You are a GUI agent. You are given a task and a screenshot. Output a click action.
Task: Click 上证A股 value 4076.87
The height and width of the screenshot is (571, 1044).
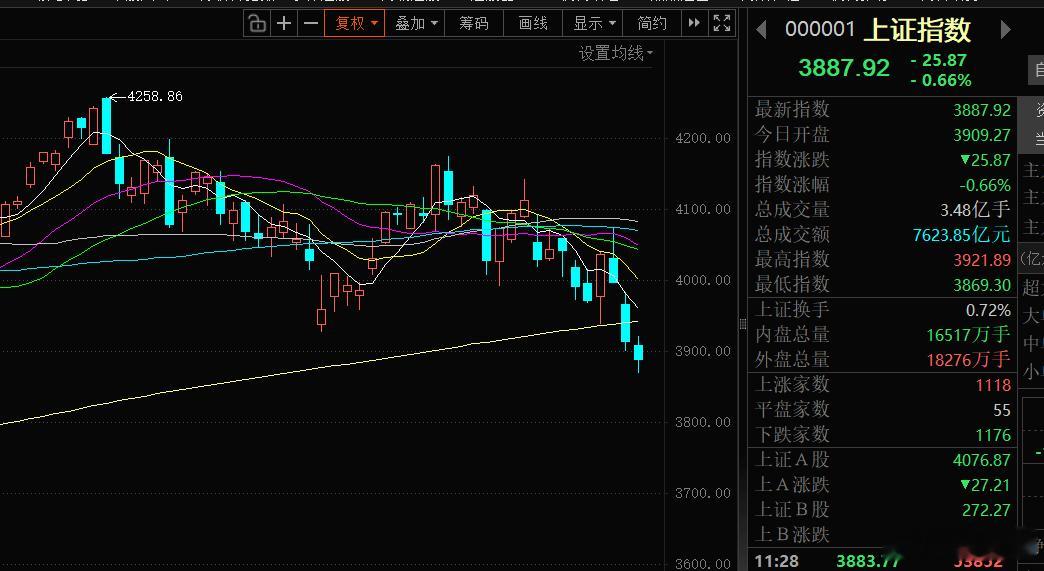(x=981, y=461)
